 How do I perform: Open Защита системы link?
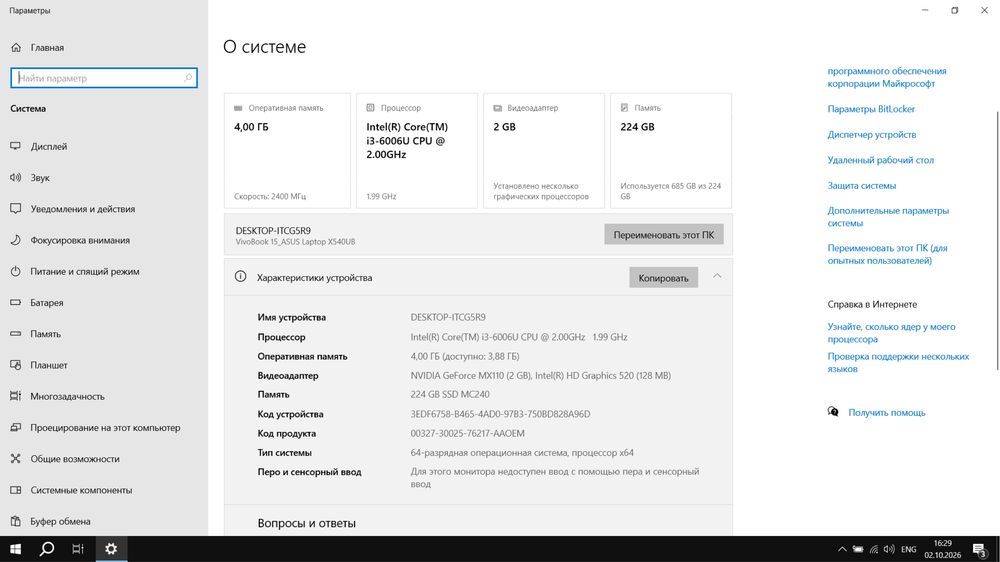tap(862, 186)
